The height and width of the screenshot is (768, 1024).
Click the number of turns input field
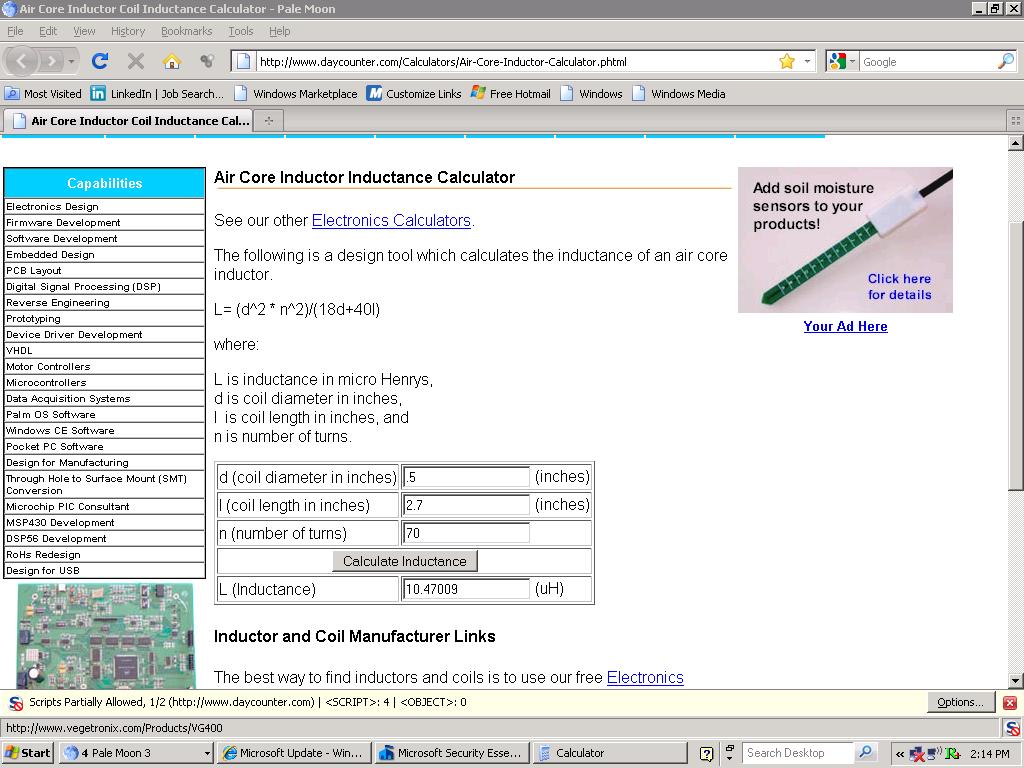pyautogui.click(x=466, y=533)
